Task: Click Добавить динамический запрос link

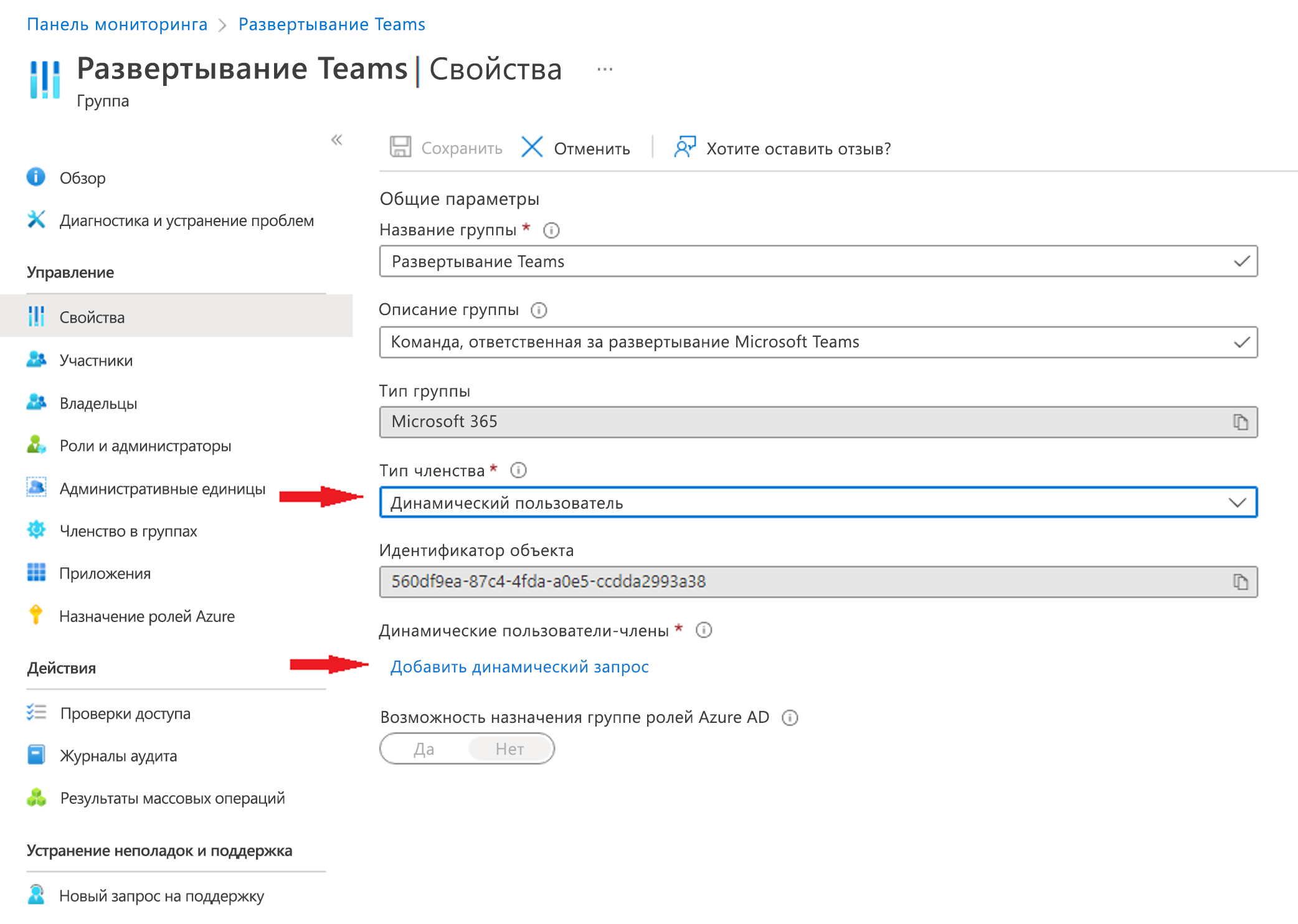Action: [519, 667]
